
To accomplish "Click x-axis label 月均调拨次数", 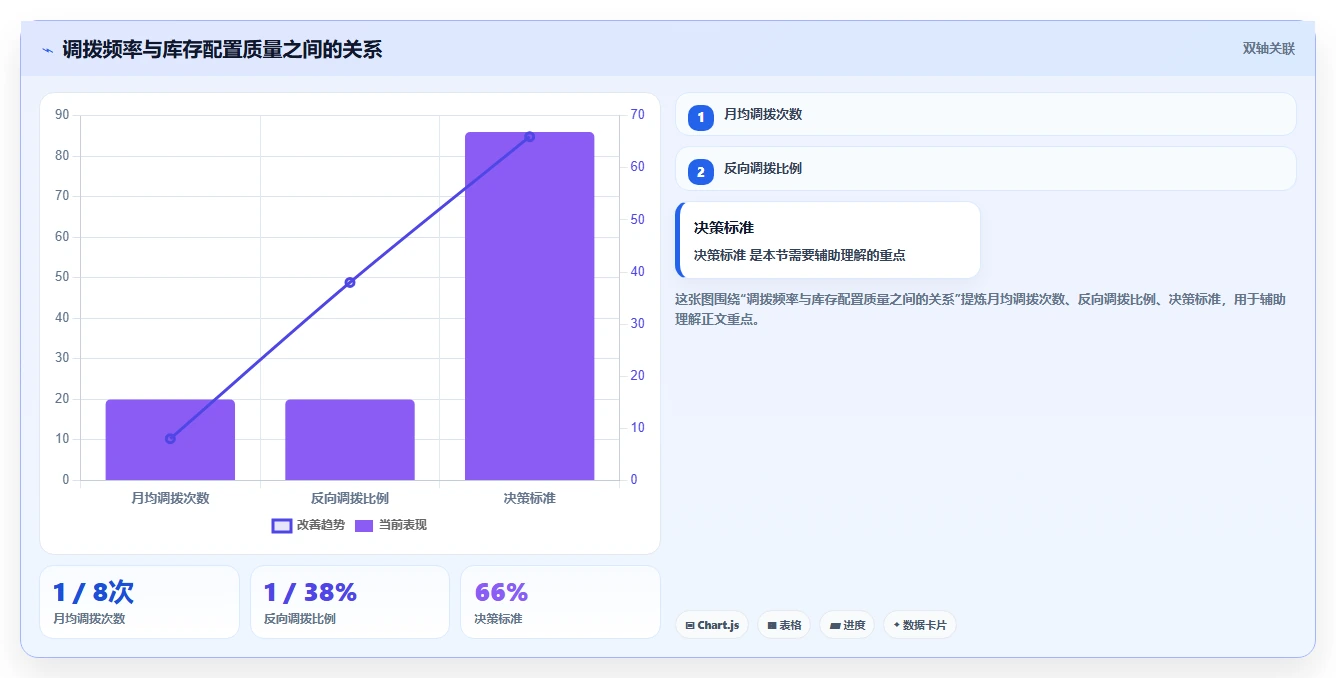I will click(170, 498).
